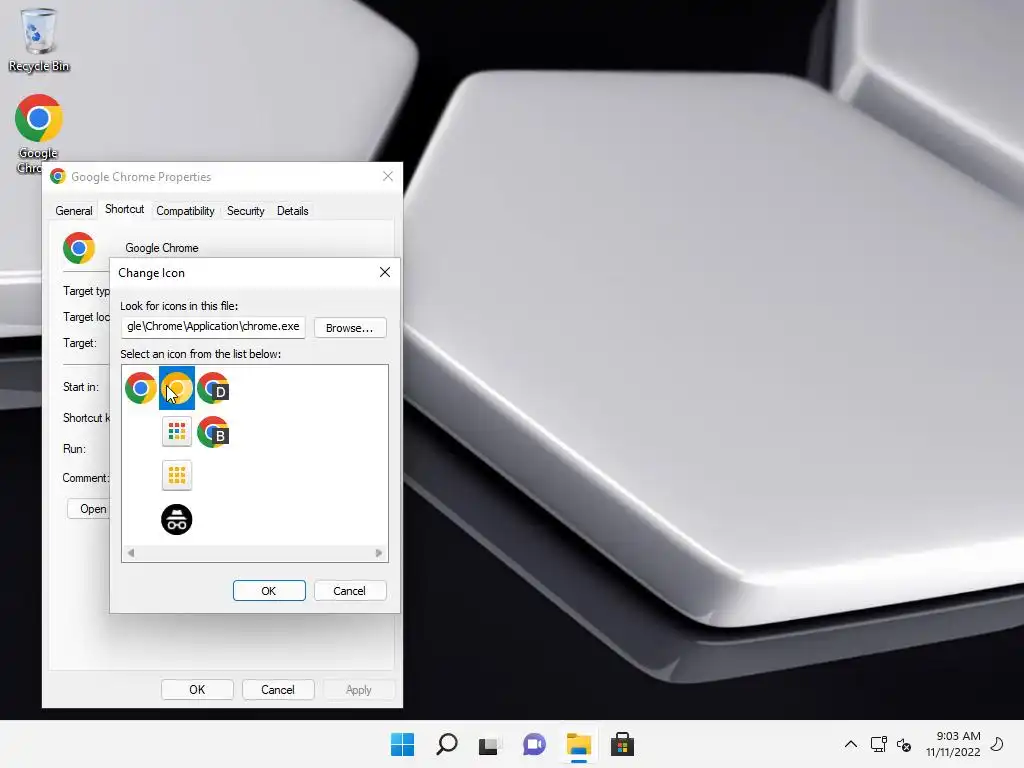Switch to the Shortcut tab
1024x768 pixels.
click(x=124, y=209)
